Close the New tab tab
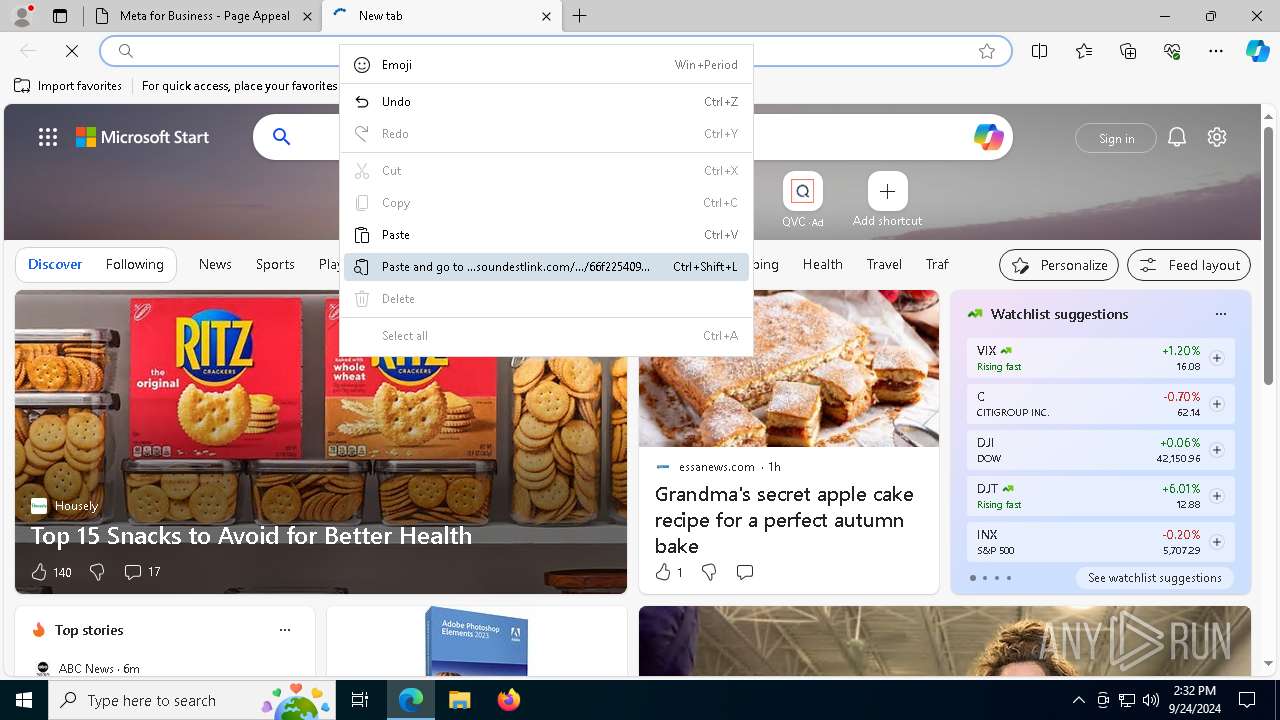 click(x=546, y=16)
